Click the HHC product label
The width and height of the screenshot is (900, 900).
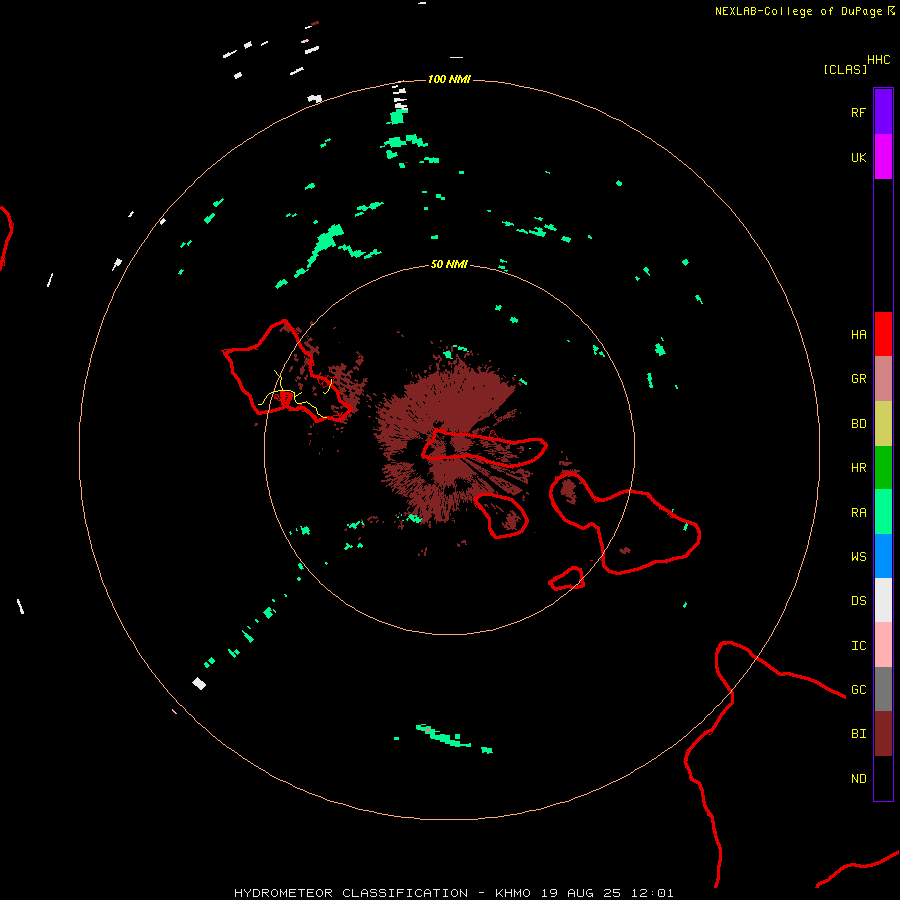[879, 60]
